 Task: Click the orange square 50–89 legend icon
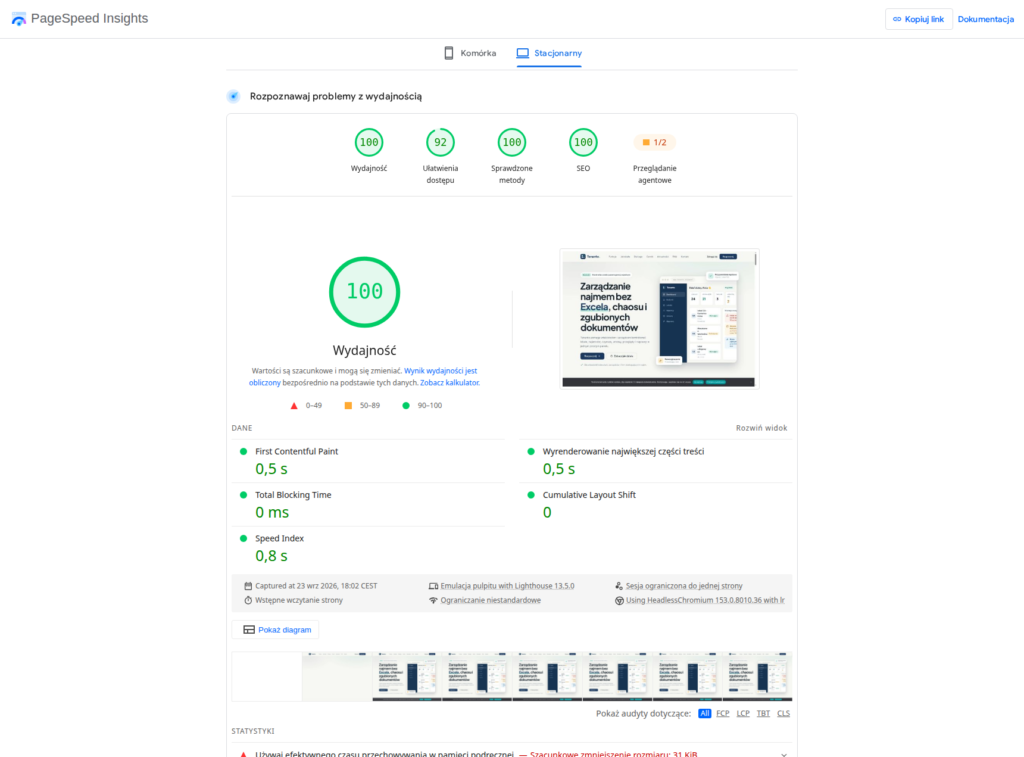tap(348, 406)
